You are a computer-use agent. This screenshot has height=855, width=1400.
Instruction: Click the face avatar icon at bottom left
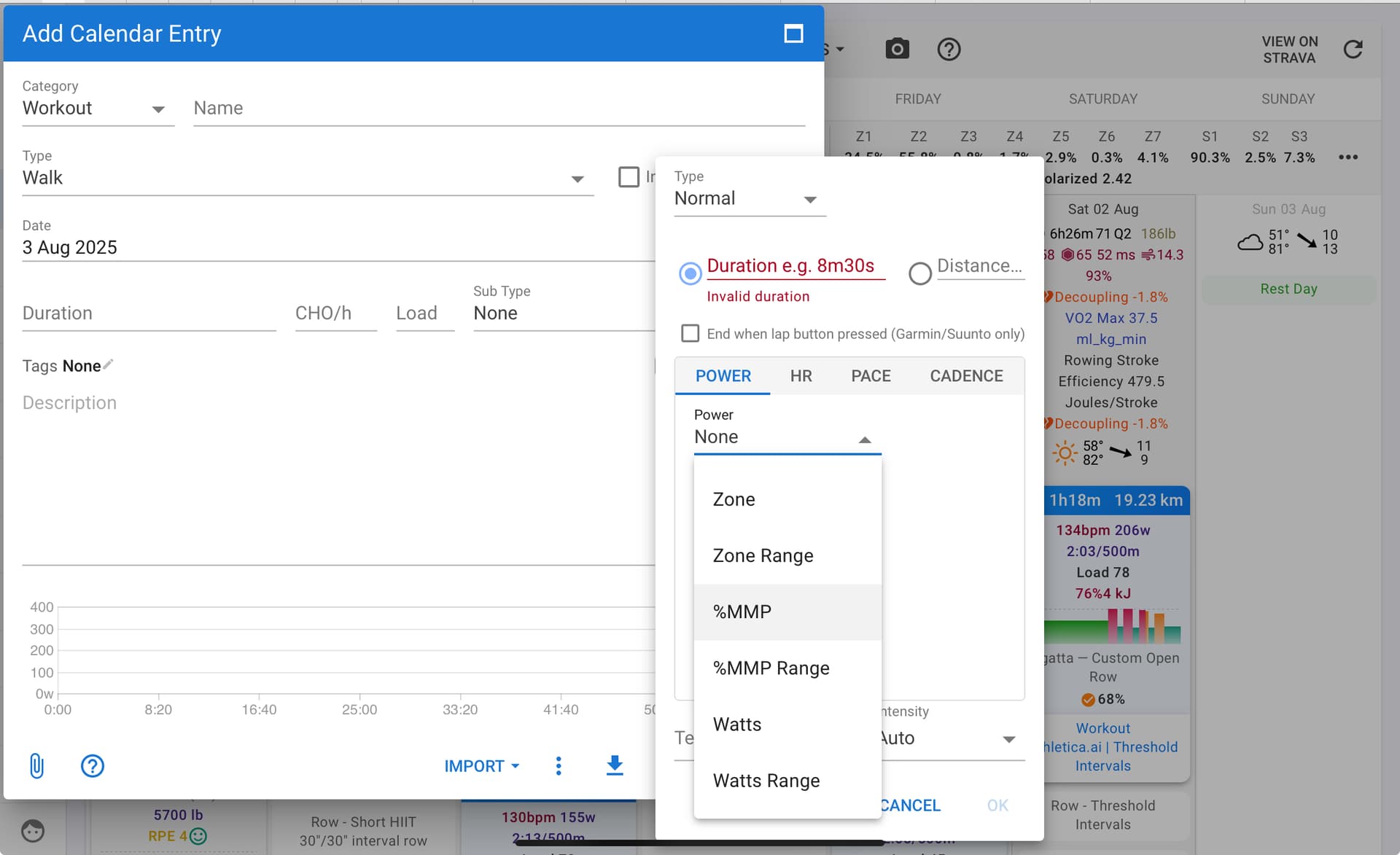click(33, 831)
